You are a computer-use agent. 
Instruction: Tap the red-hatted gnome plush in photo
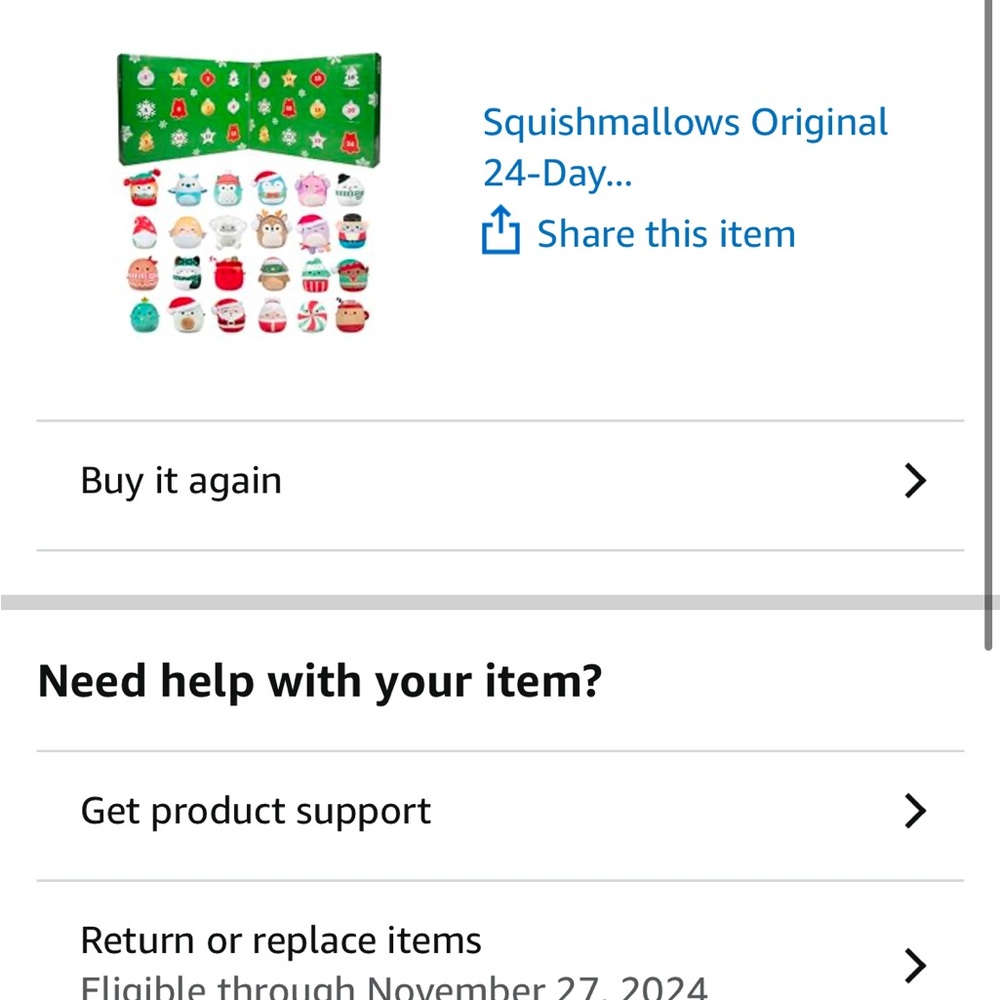pos(143,232)
